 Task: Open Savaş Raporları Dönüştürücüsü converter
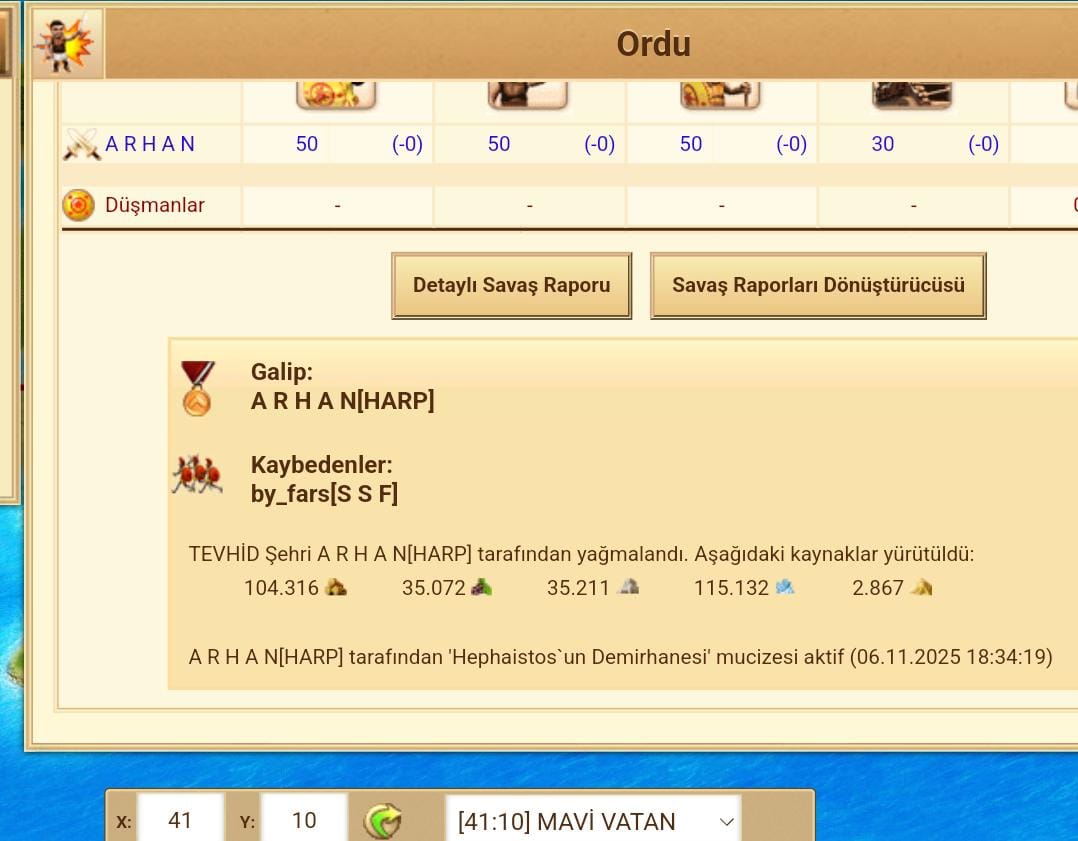818,285
